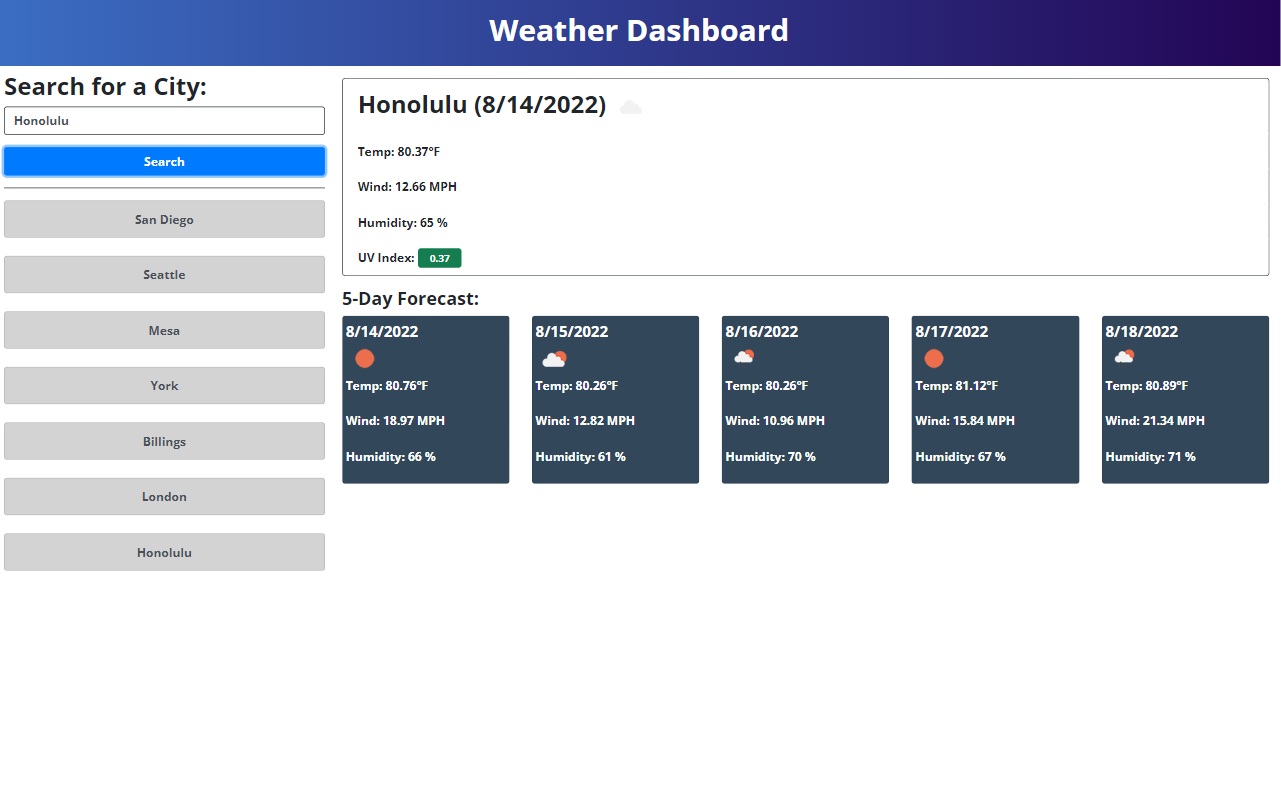Focus the city search input field
The image size is (1281, 793).
pyautogui.click(x=164, y=121)
